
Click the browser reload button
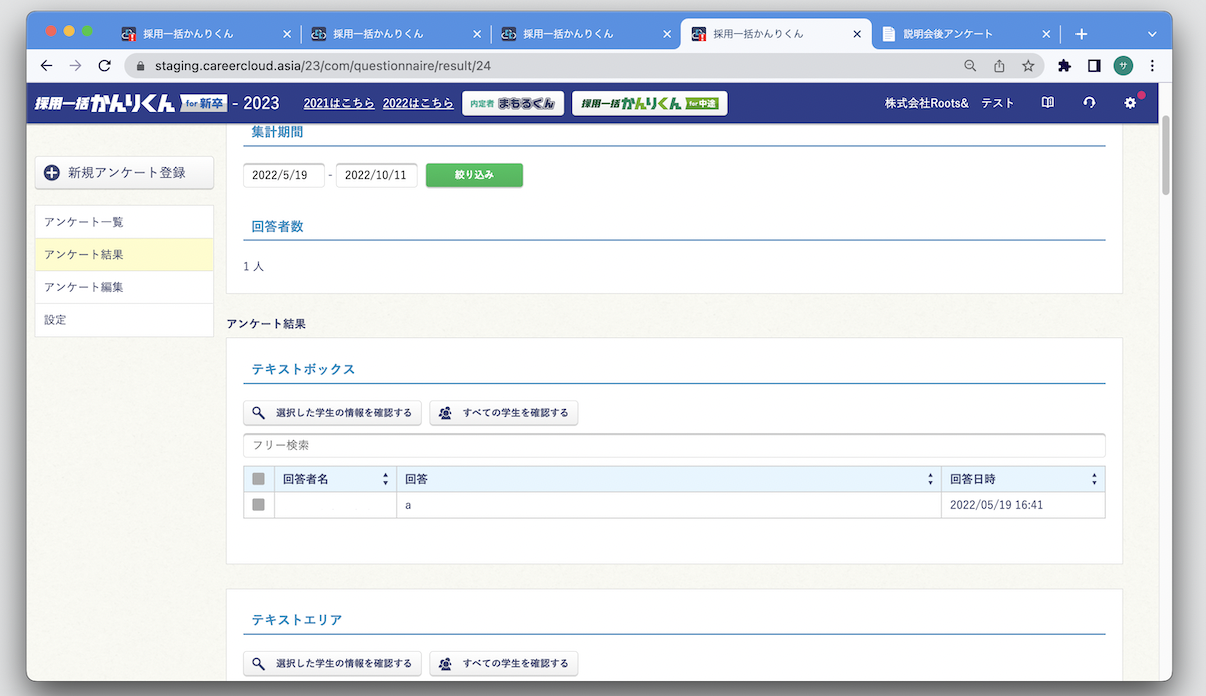click(105, 66)
